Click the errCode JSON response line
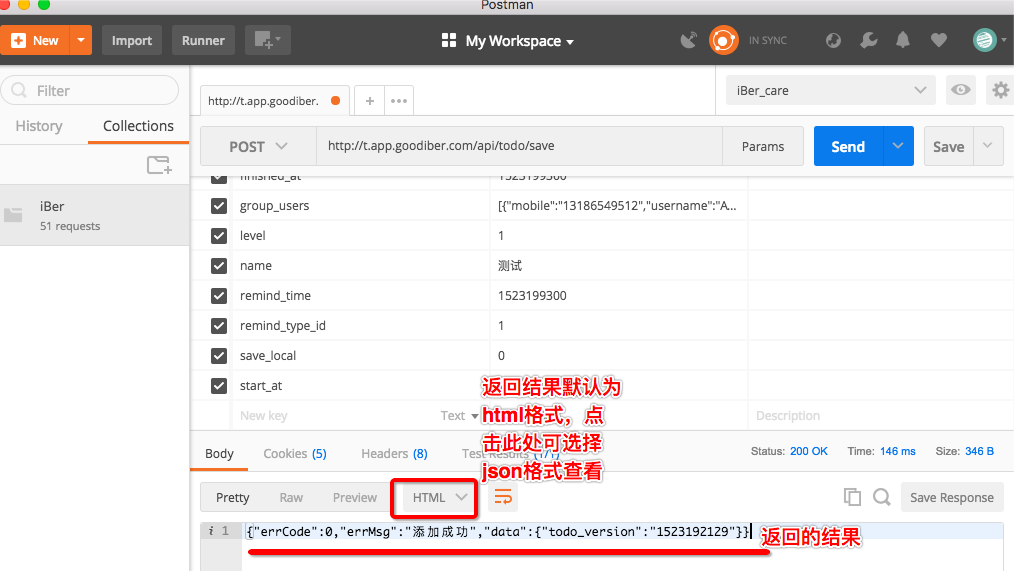 click(498, 532)
